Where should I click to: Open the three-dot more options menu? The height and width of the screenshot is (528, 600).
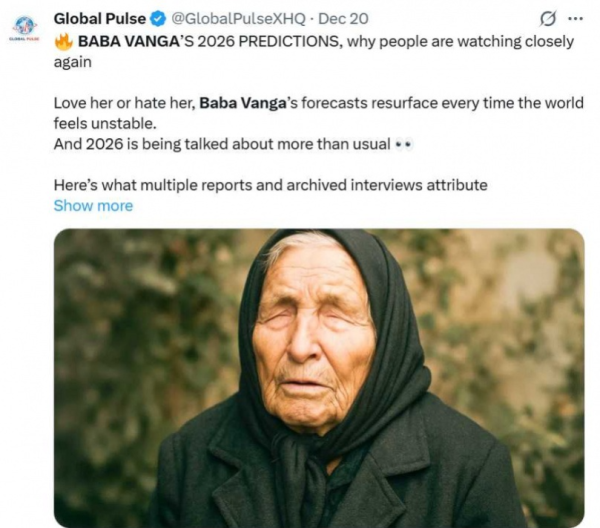coord(576,18)
